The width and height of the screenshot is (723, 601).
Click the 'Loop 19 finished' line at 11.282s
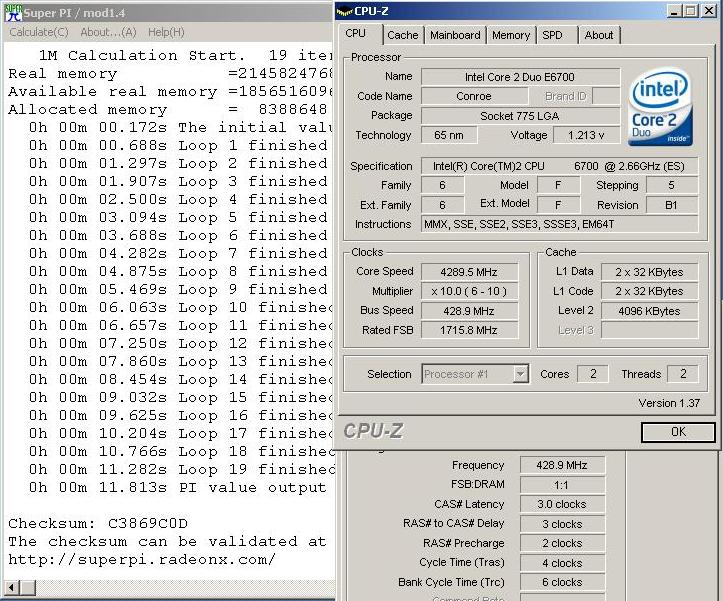tap(181, 470)
